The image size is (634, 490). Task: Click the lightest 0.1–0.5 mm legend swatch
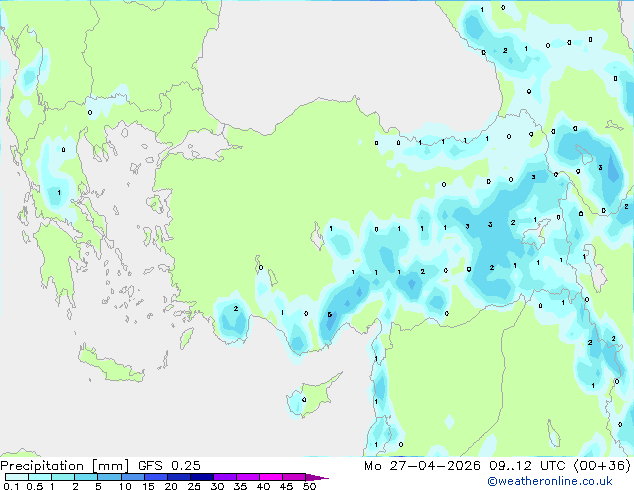tap(17, 477)
